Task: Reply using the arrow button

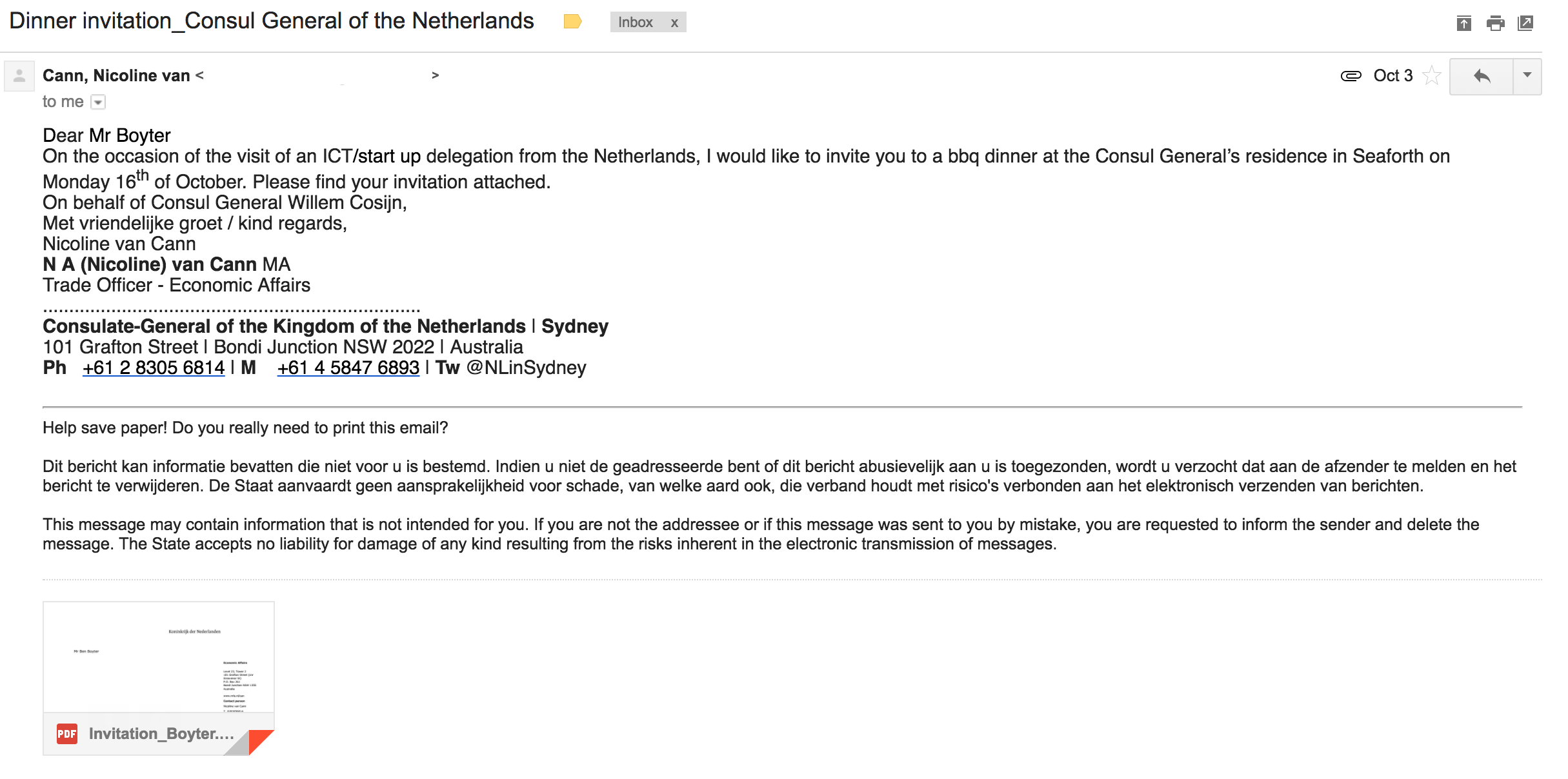Action: pyautogui.click(x=1482, y=77)
